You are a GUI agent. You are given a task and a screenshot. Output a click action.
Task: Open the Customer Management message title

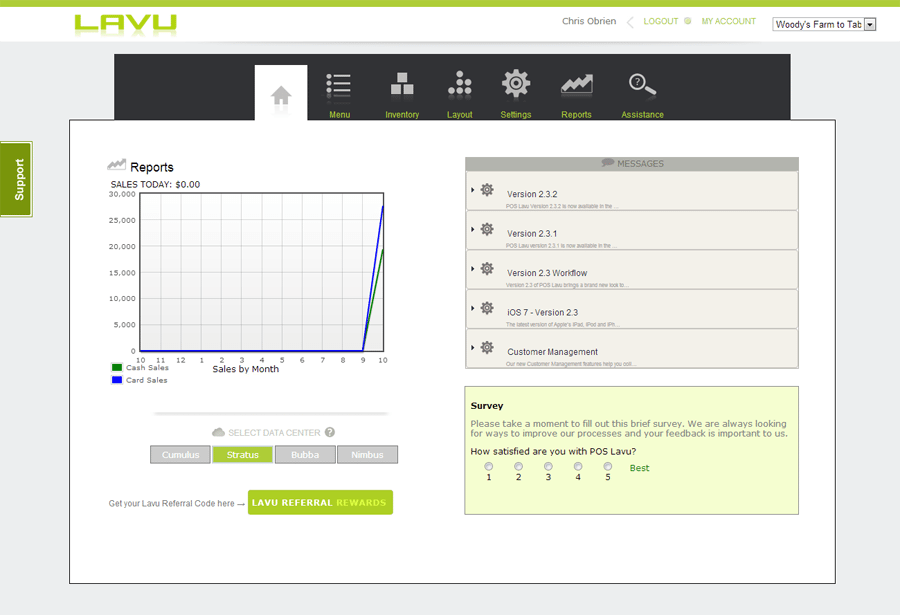[x=552, y=352]
